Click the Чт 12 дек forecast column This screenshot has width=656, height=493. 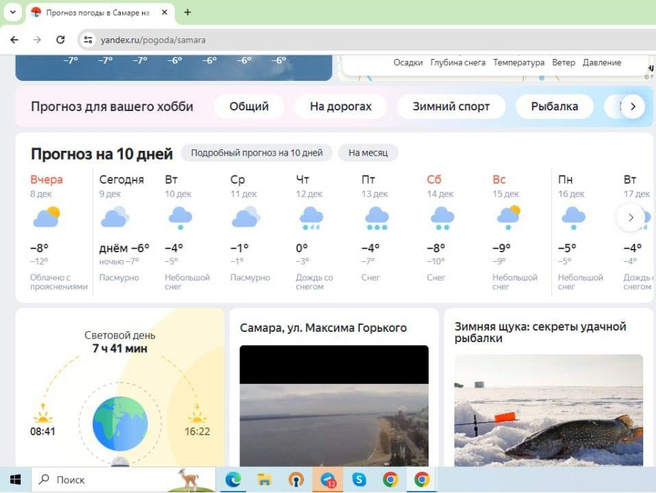317,232
